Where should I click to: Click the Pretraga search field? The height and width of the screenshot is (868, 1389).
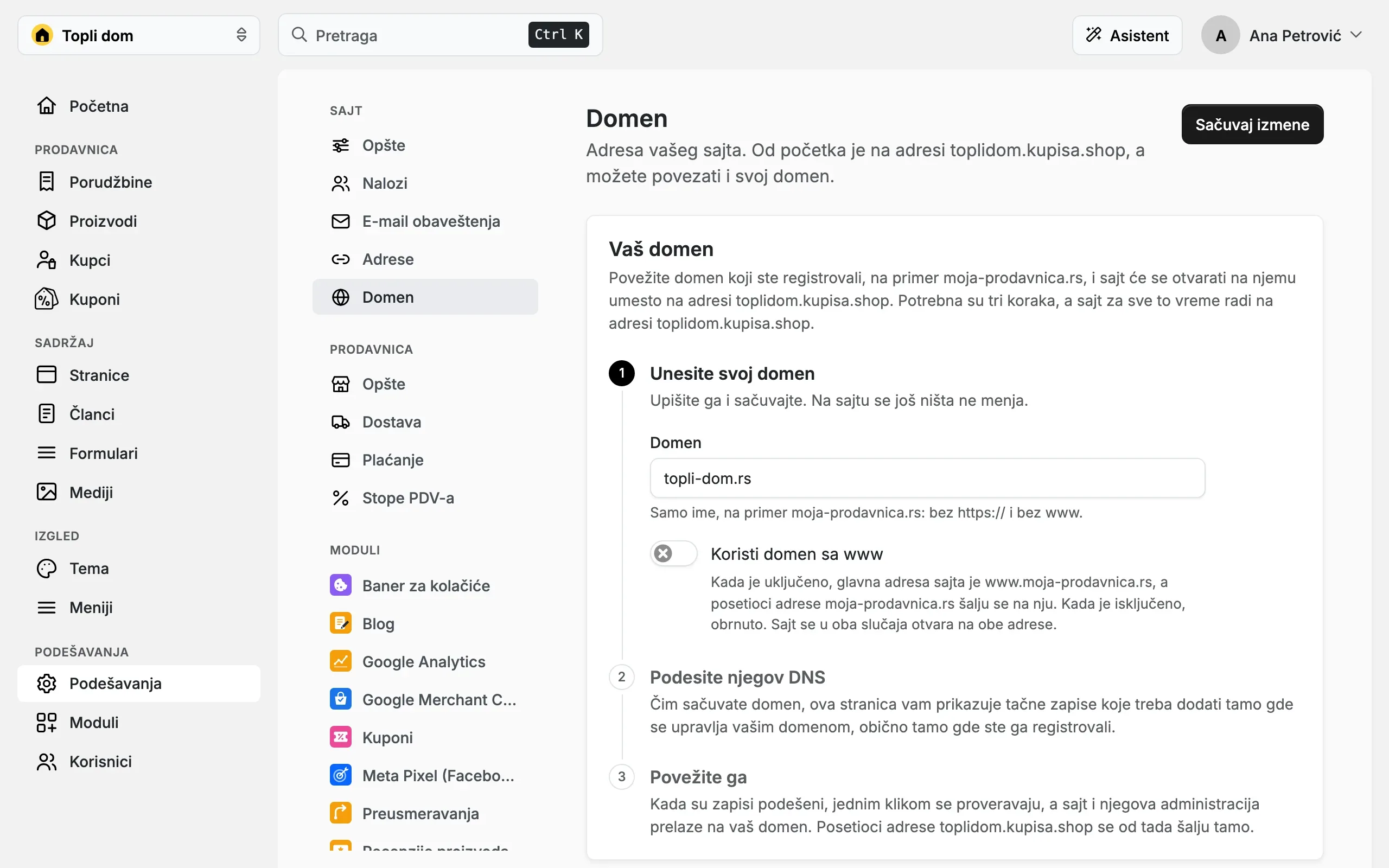(440, 35)
